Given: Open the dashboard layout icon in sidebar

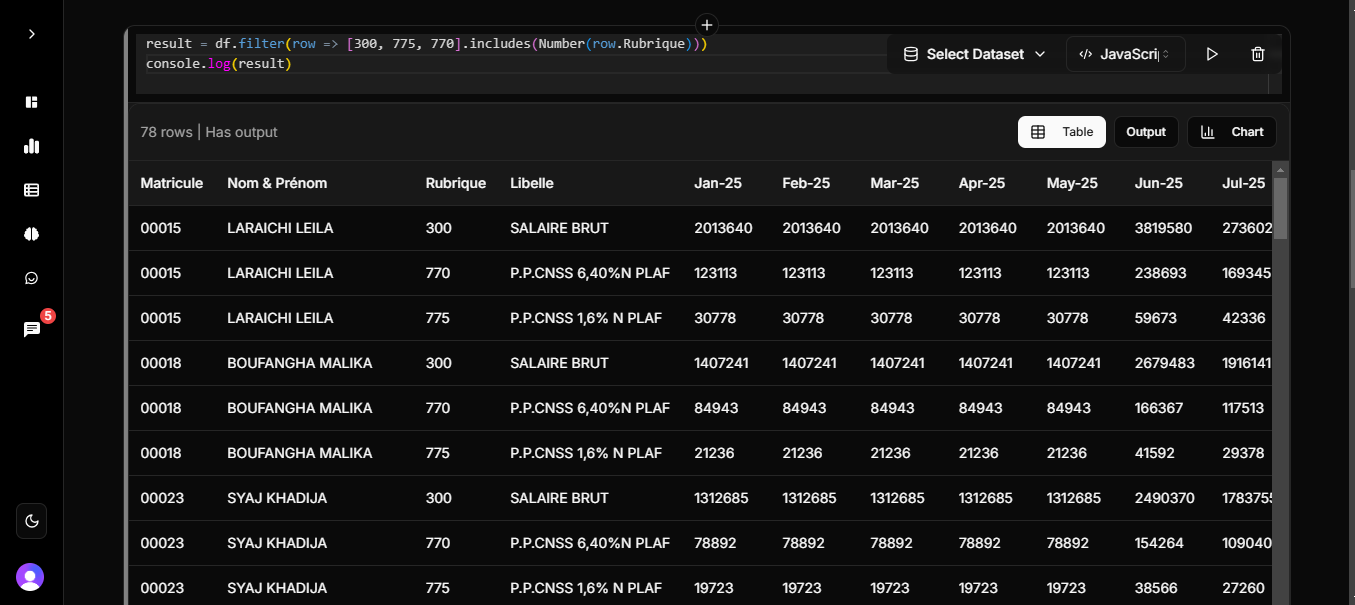Looking at the screenshot, I should (x=31, y=102).
